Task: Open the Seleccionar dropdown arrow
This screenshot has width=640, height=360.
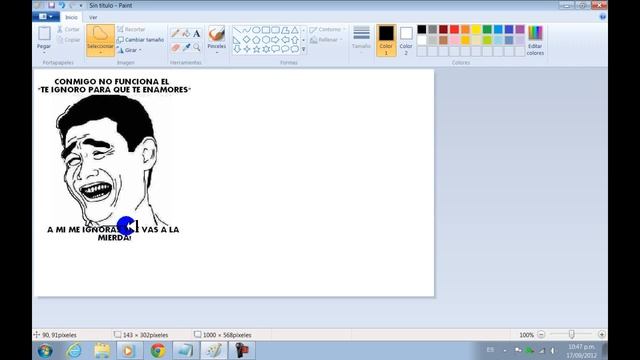Action: coord(100,52)
